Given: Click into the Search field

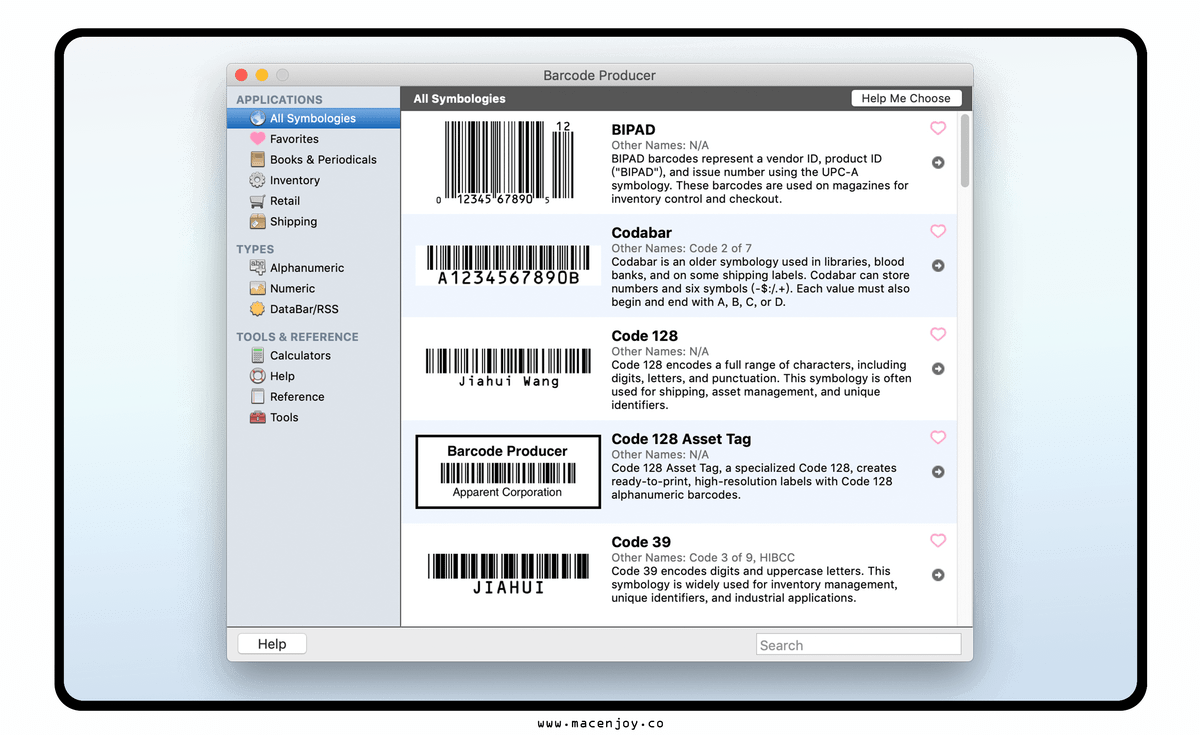Looking at the screenshot, I should point(858,645).
